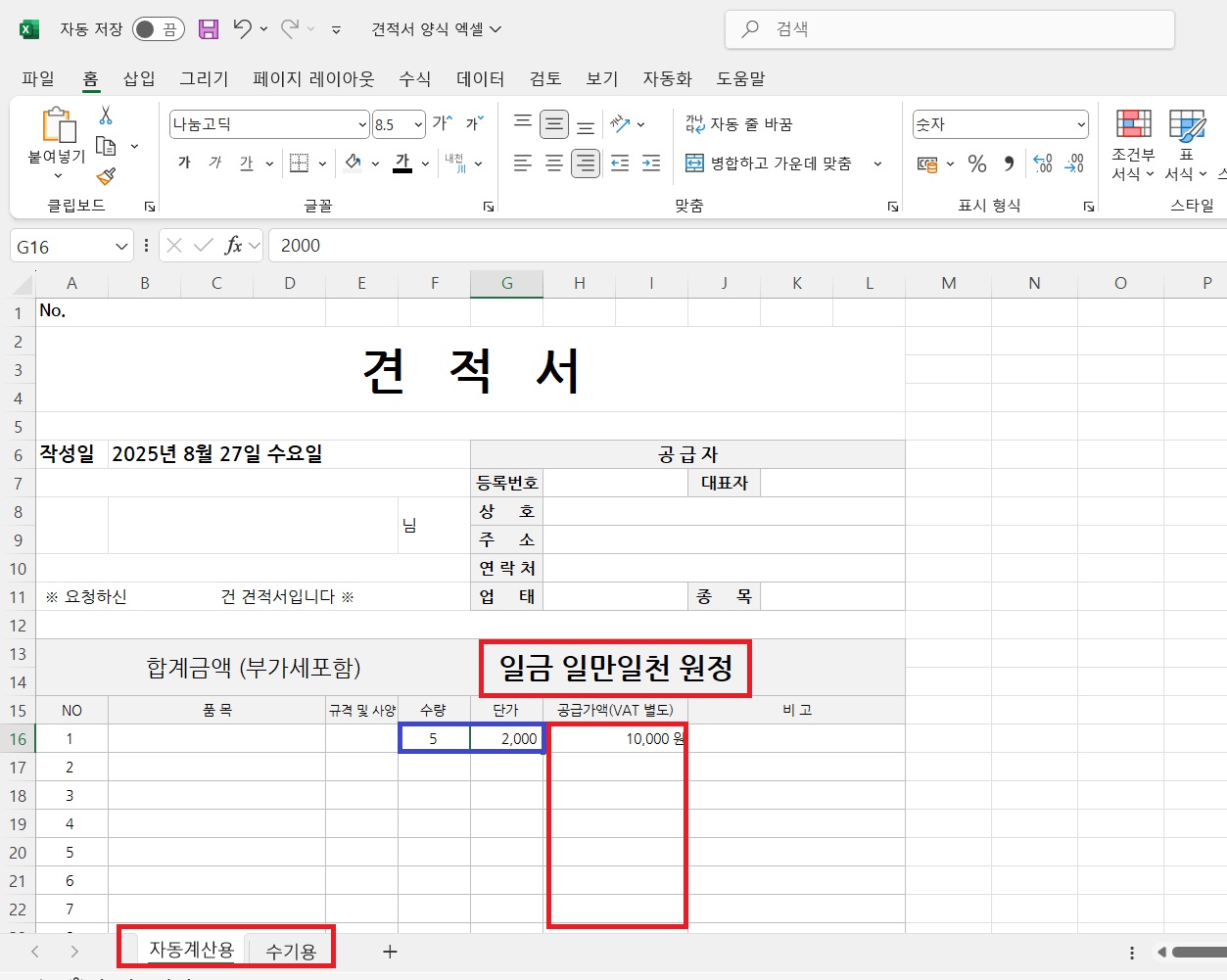Click in the 검색 search box

coord(949,29)
